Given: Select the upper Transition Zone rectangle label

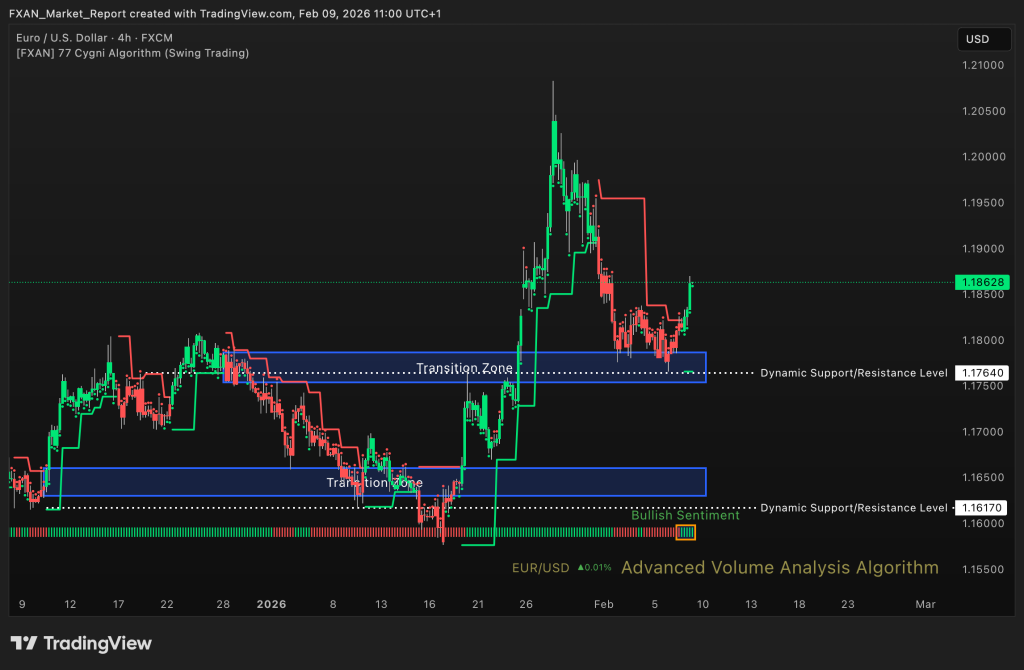Looking at the screenshot, I should (464, 368).
